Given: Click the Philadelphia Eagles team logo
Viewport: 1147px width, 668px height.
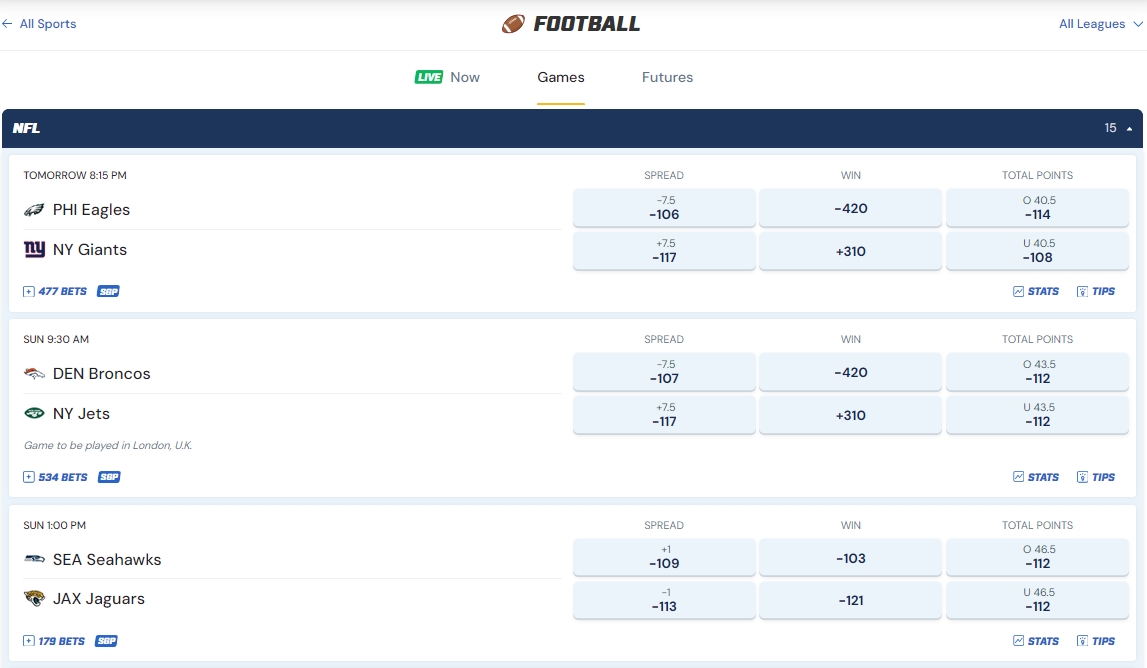Looking at the screenshot, I should 34,210.
